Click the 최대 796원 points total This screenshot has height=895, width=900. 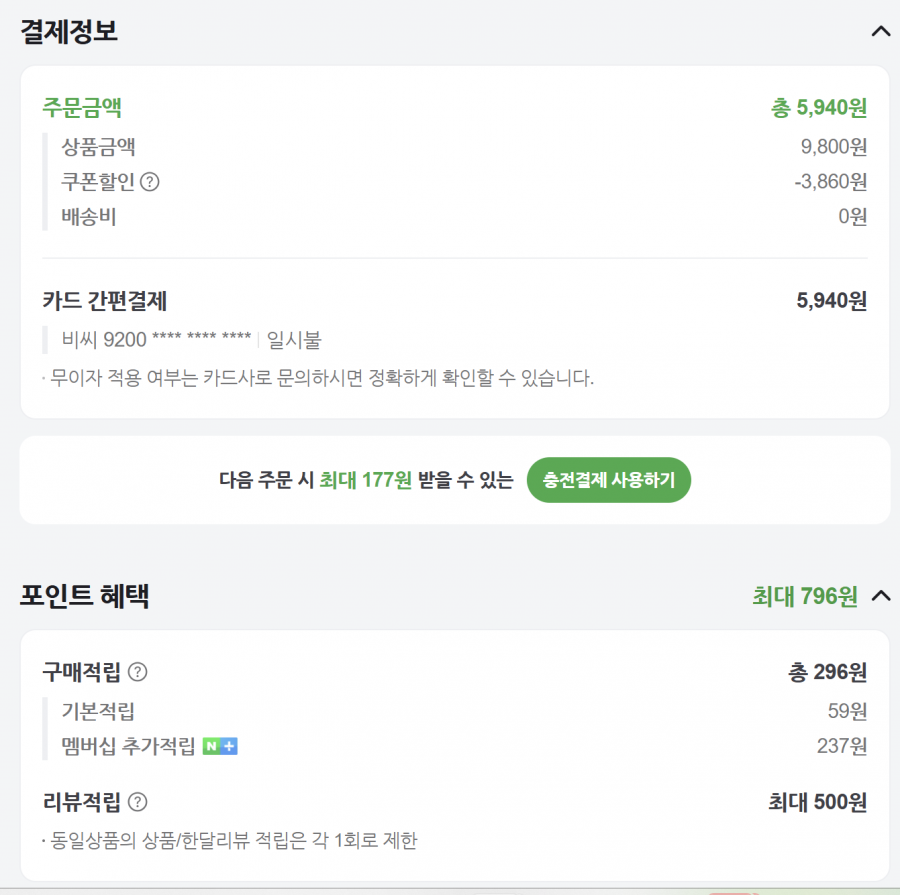coord(804,597)
